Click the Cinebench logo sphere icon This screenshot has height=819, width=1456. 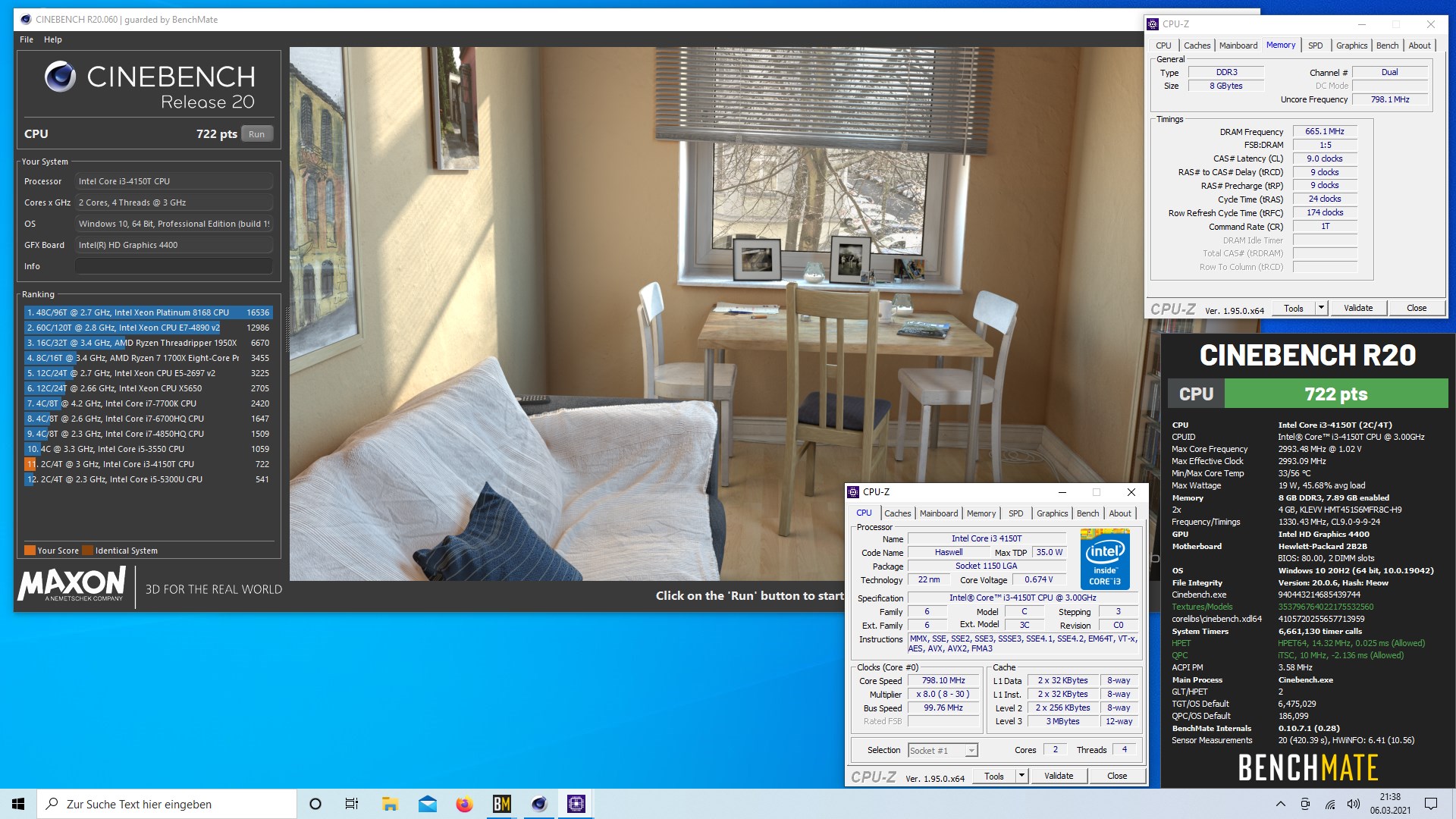(x=60, y=77)
